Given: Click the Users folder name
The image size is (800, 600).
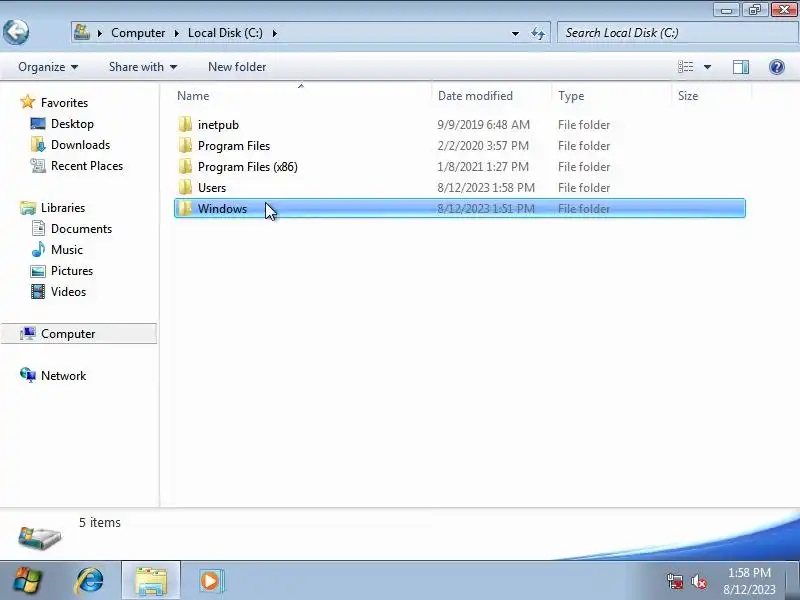Looking at the screenshot, I should tap(212, 188).
